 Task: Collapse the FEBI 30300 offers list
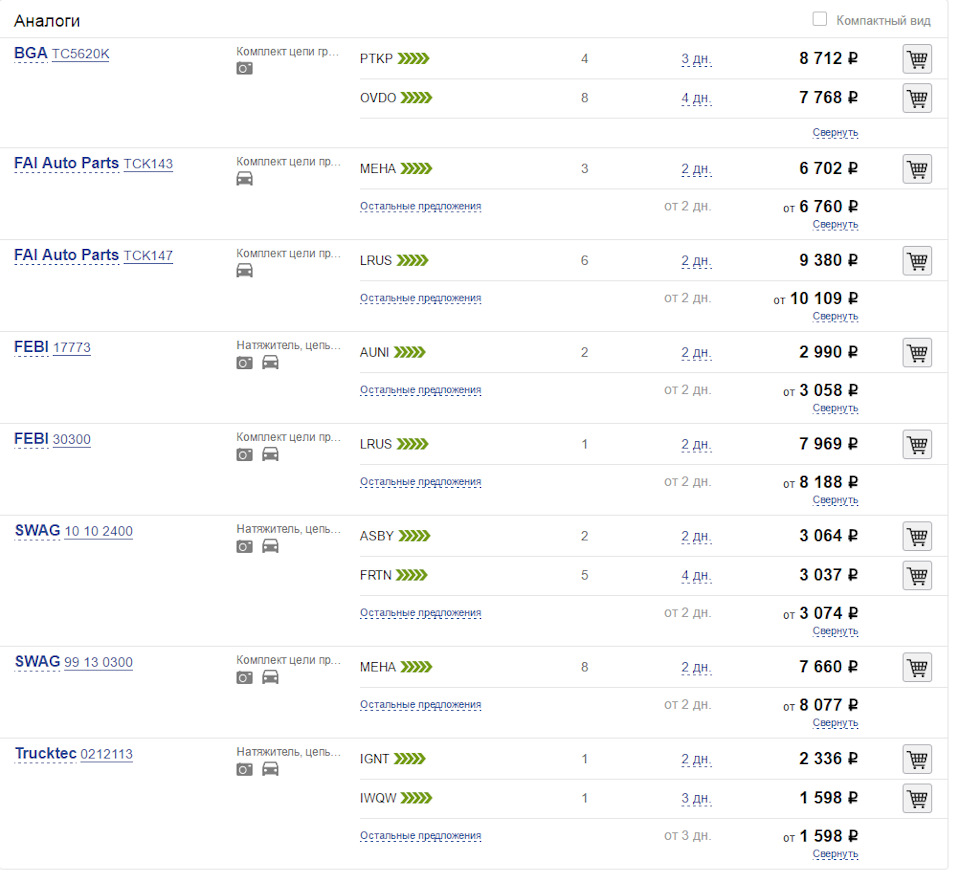pos(835,500)
